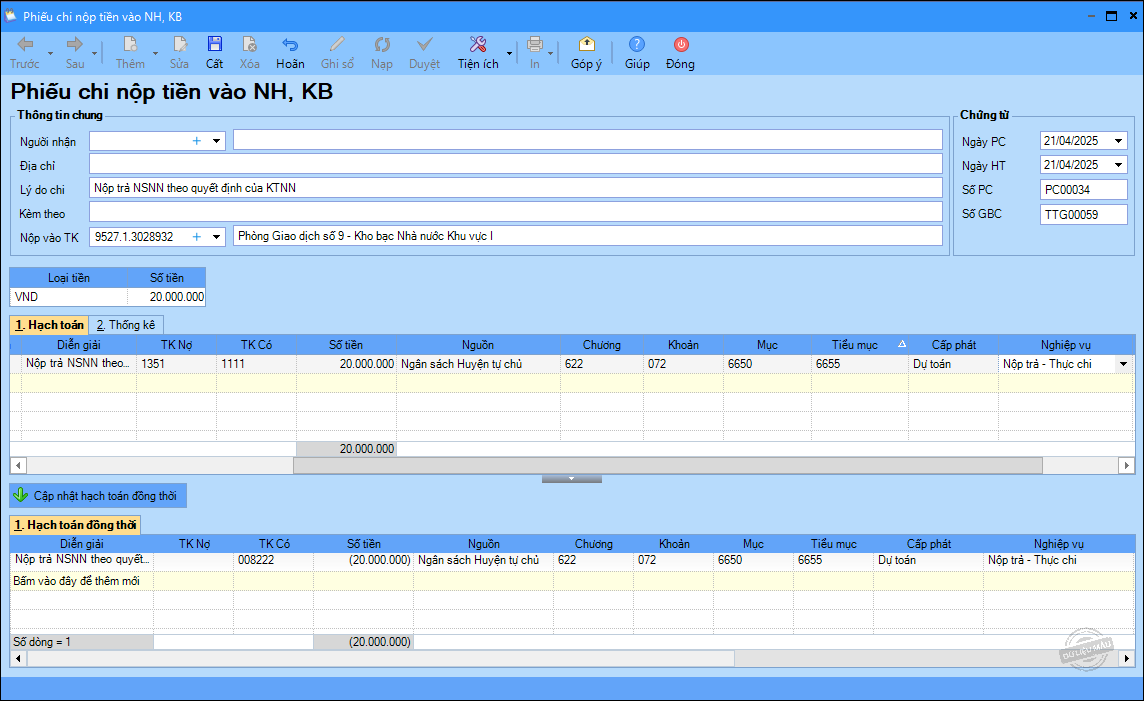Click Hạch toán đồng thời right scroll arrow

pyautogui.click(x=1126, y=659)
